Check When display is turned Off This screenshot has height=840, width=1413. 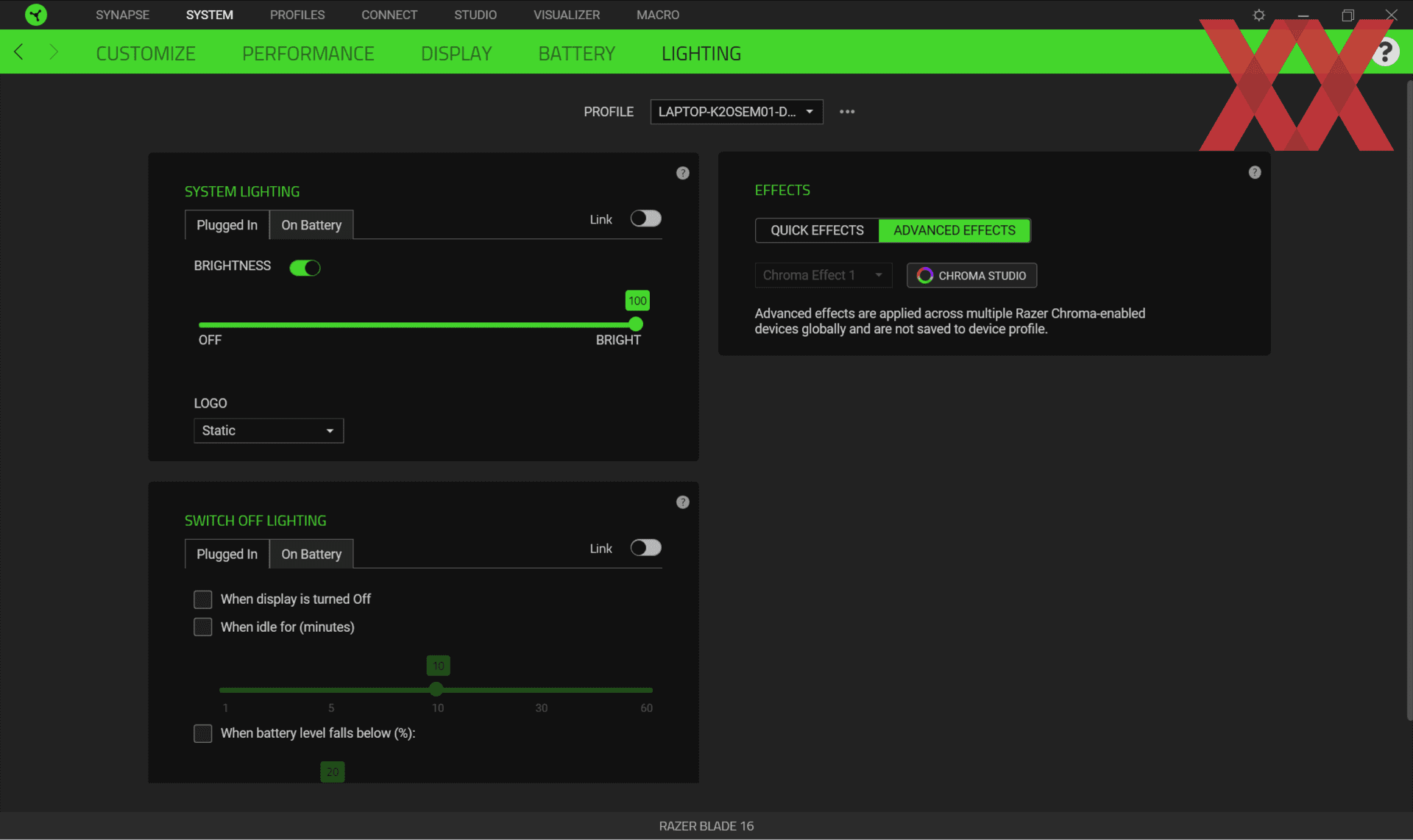click(x=203, y=599)
